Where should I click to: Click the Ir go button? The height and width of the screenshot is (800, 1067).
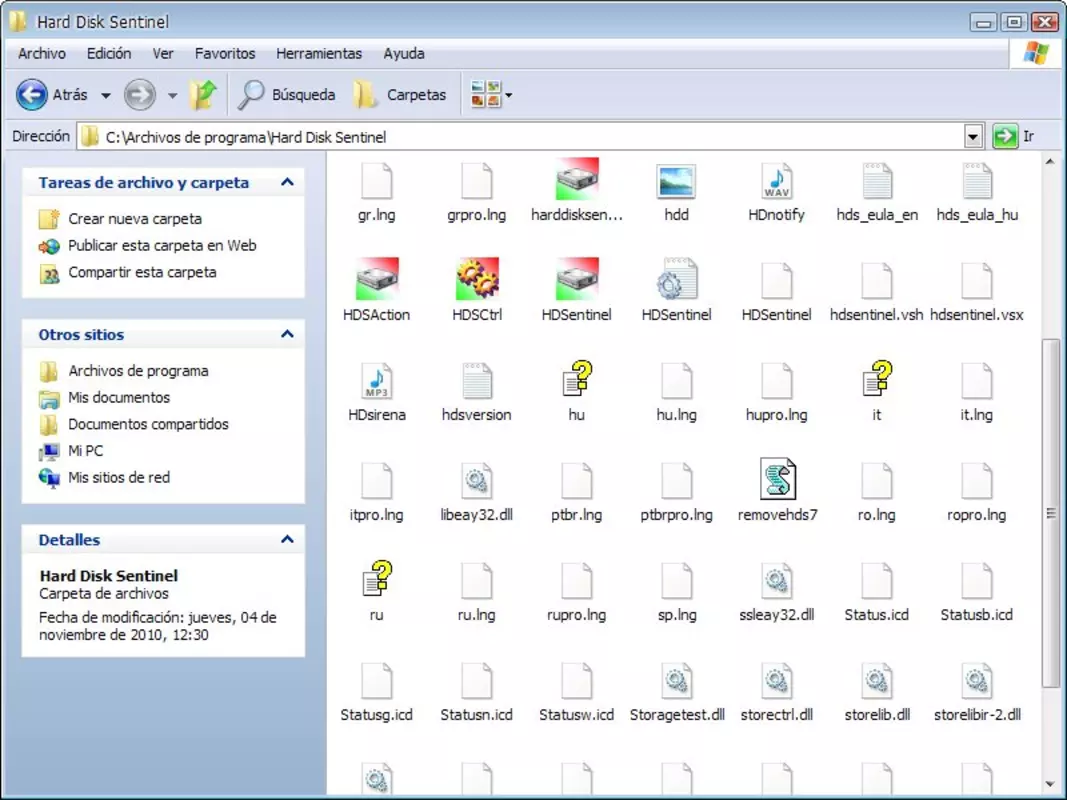pos(1013,136)
